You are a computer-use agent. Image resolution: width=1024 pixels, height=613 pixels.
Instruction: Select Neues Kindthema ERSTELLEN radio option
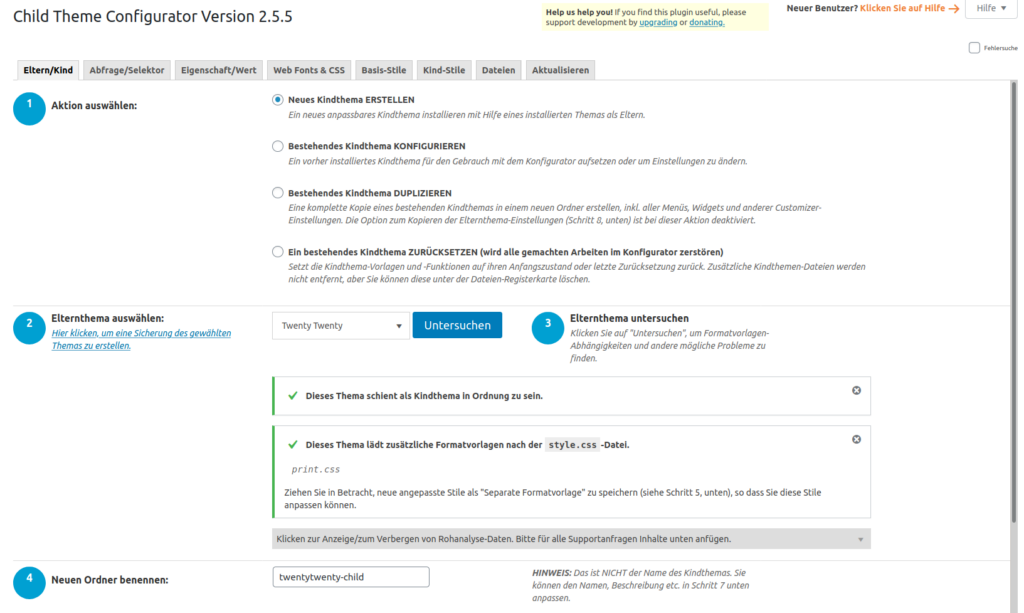(278, 100)
